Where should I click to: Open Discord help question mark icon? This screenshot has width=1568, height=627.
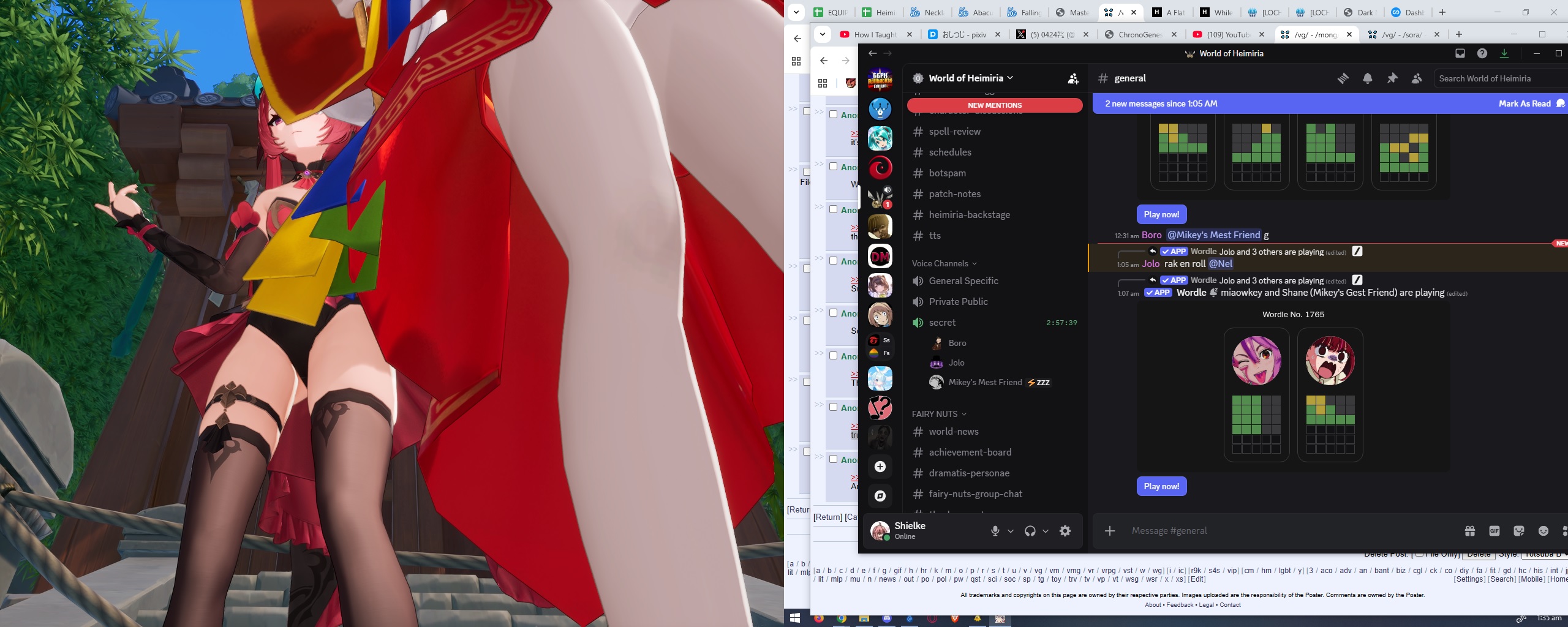click(1482, 53)
